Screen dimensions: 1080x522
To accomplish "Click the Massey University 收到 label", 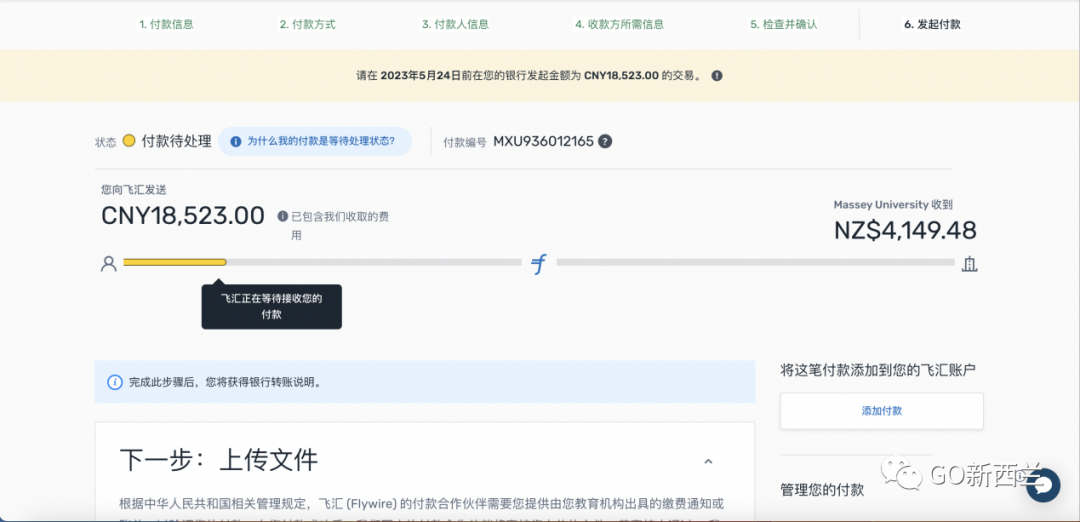I will pyautogui.click(x=893, y=205).
